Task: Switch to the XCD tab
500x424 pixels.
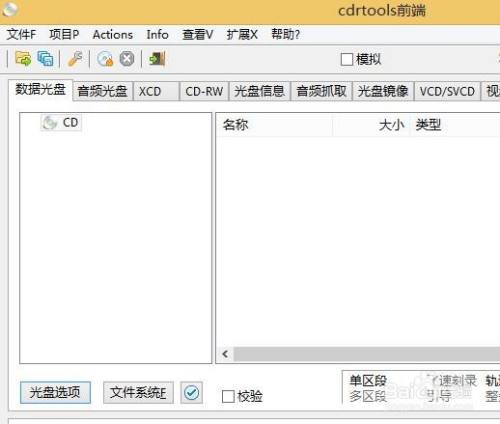Action: (156, 91)
